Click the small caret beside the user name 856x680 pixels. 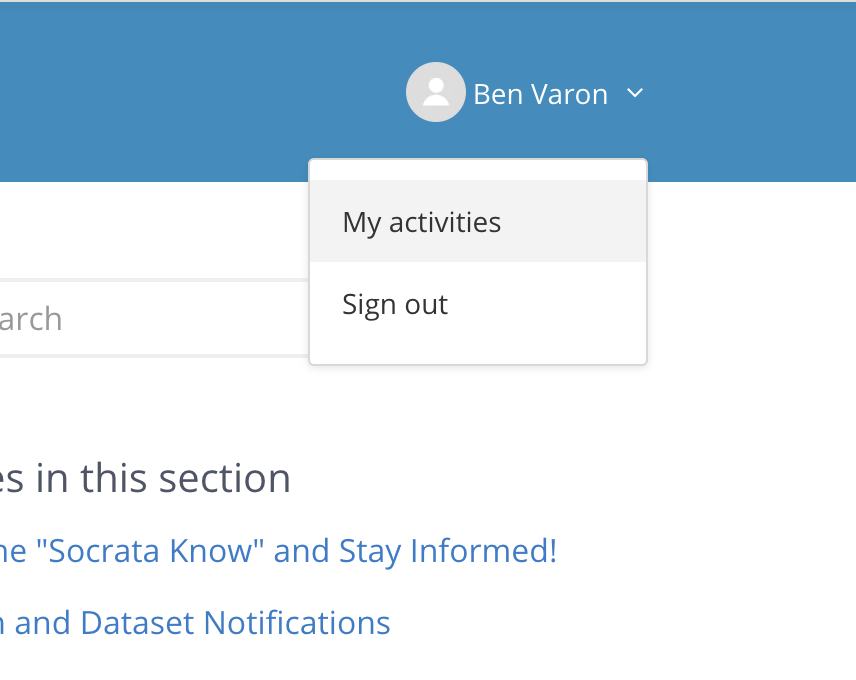(x=635, y=93)
